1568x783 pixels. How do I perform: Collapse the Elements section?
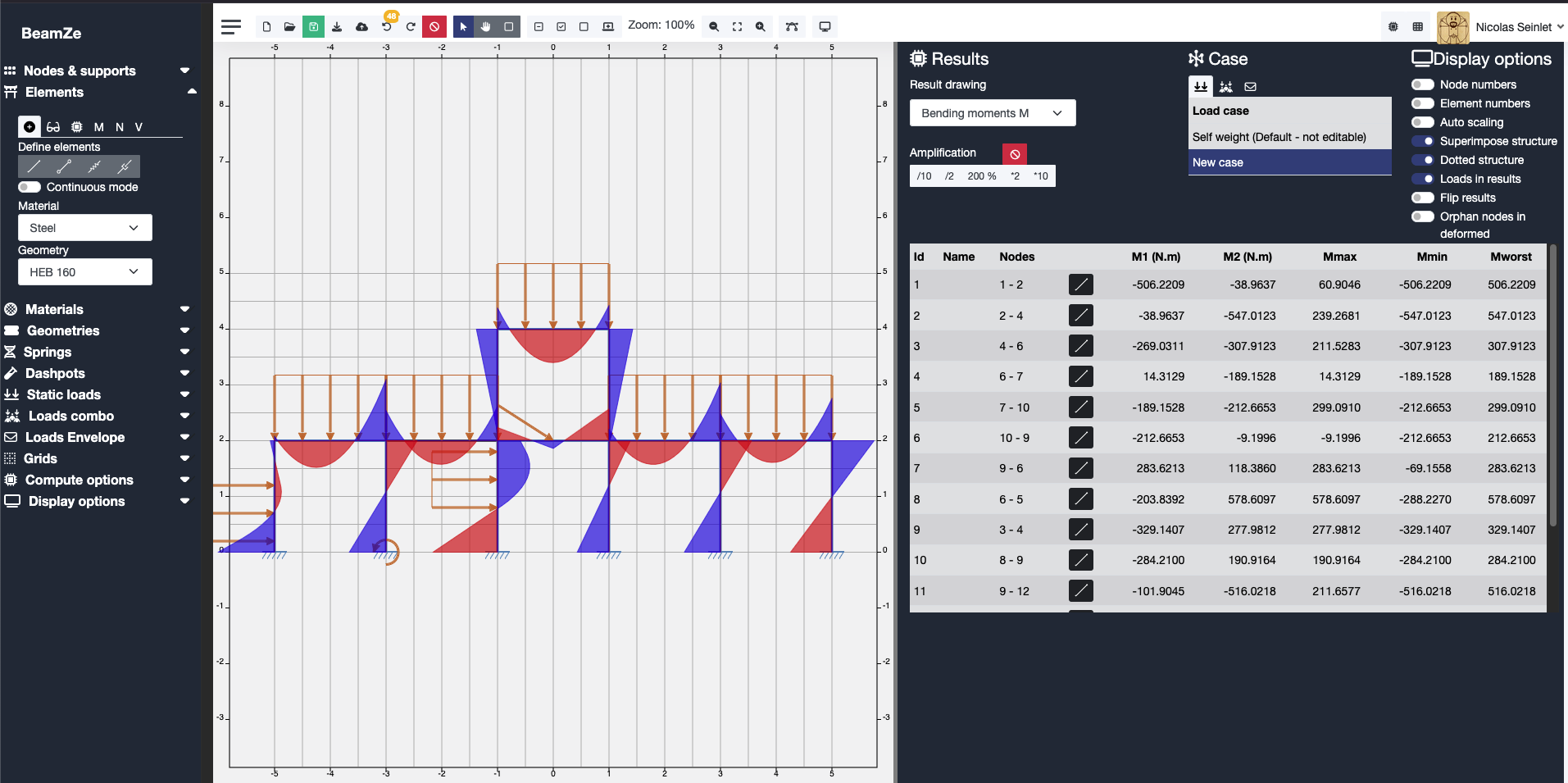[x=191, y=91]
